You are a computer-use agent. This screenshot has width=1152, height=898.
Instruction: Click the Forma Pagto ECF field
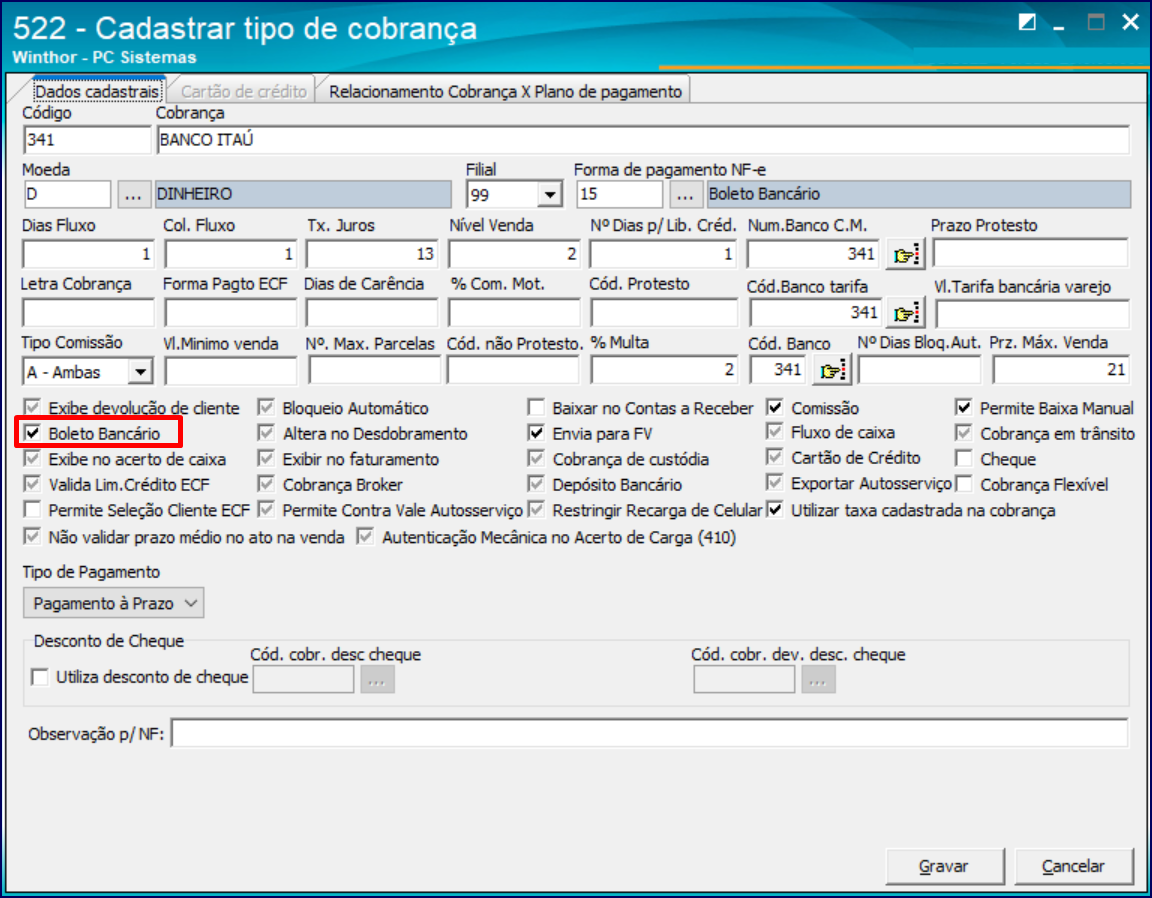pyautogui.click(x=231, y=313)
